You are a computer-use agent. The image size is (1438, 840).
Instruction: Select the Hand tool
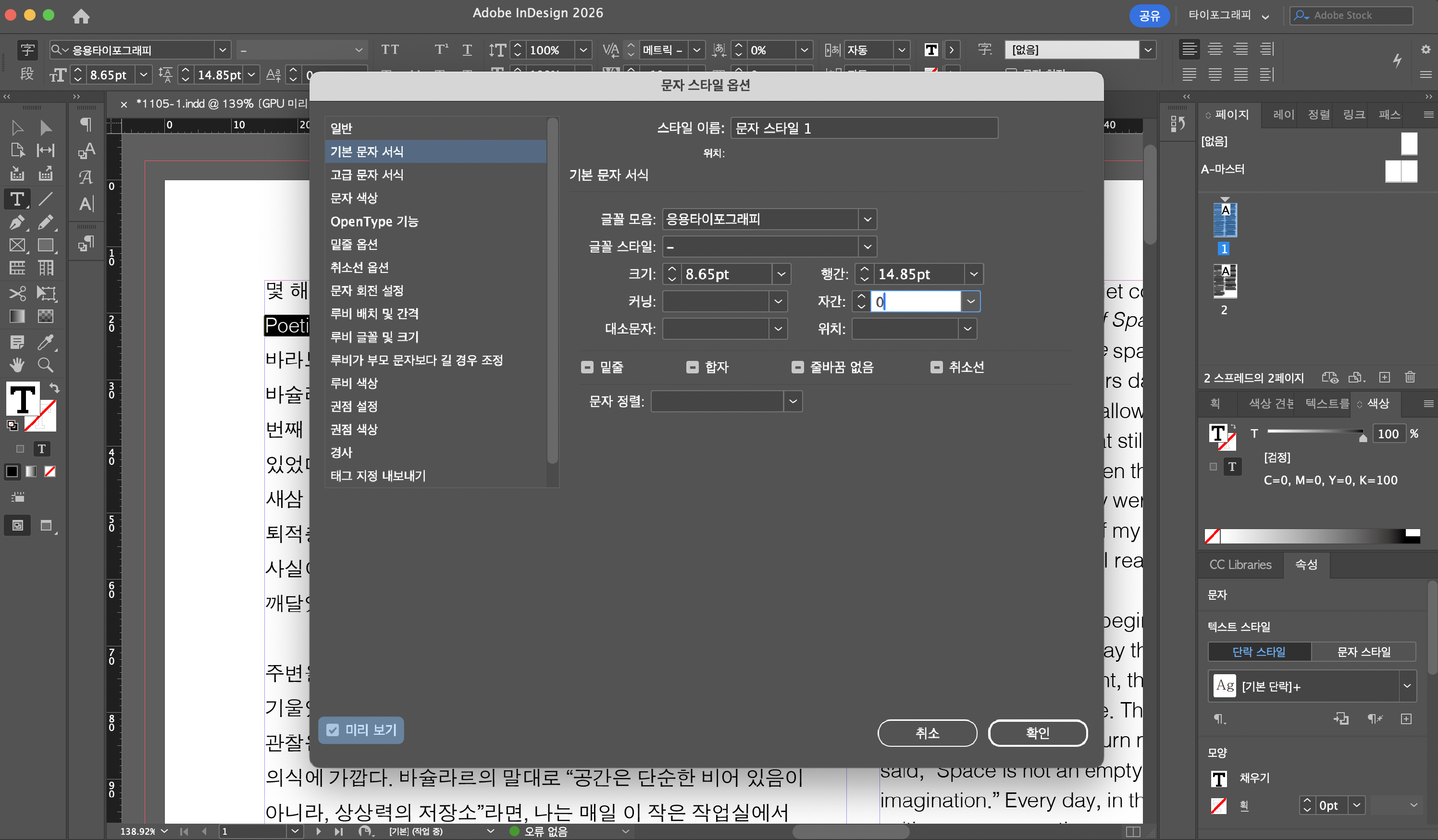point(17,365)
